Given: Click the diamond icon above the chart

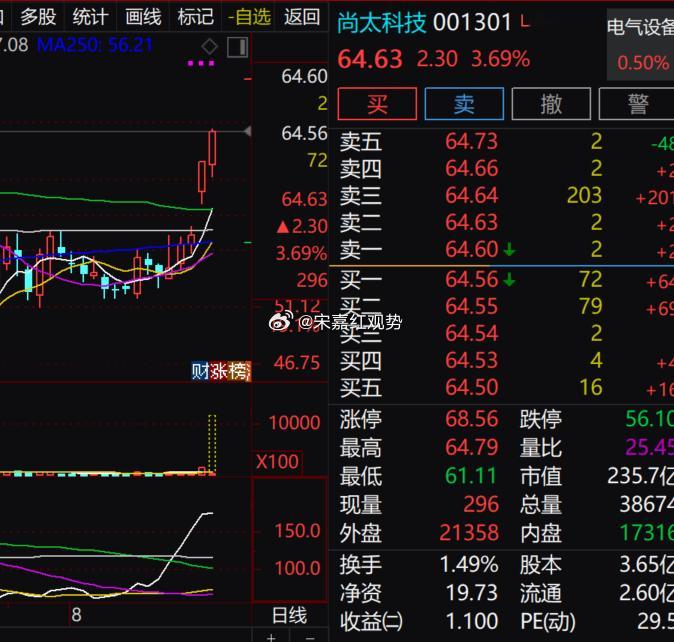Looking at the screenshot, I should coord(209,46).
